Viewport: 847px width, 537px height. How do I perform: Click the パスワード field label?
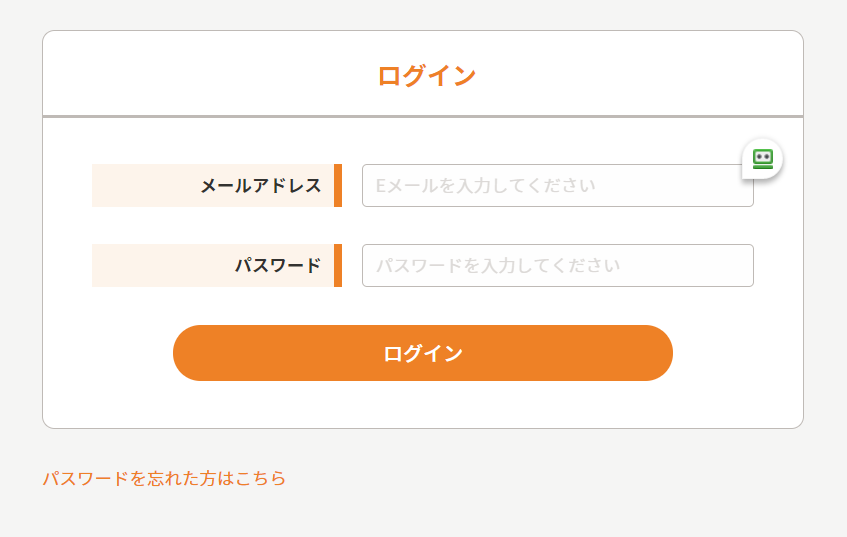tap(278, 266)
